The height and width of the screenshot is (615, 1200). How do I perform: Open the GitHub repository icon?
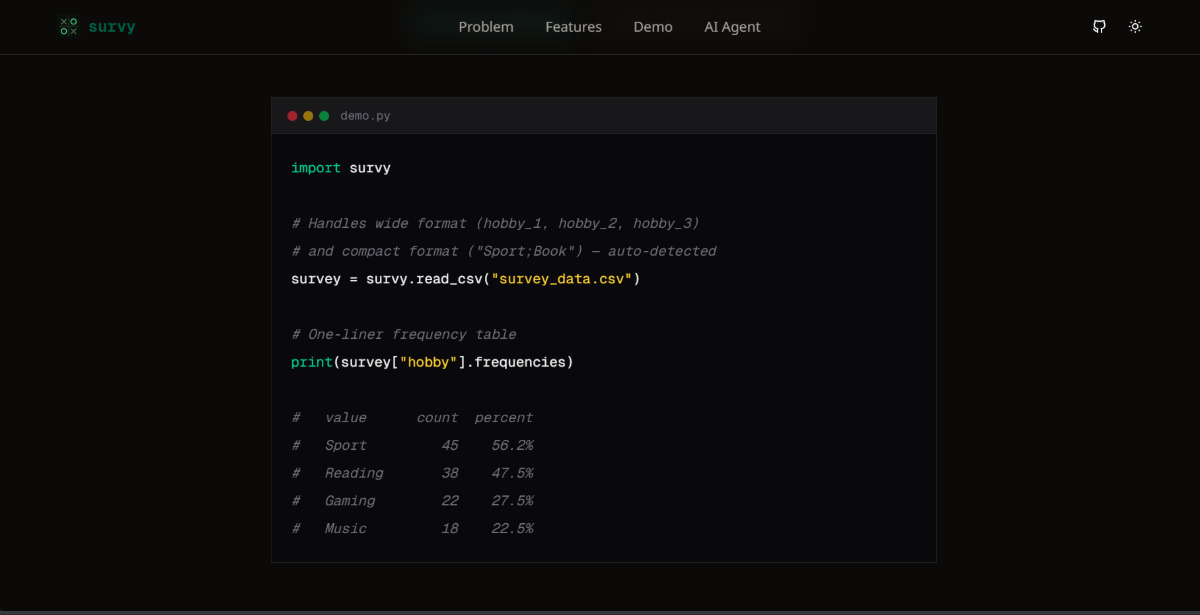click(1099, 27)
